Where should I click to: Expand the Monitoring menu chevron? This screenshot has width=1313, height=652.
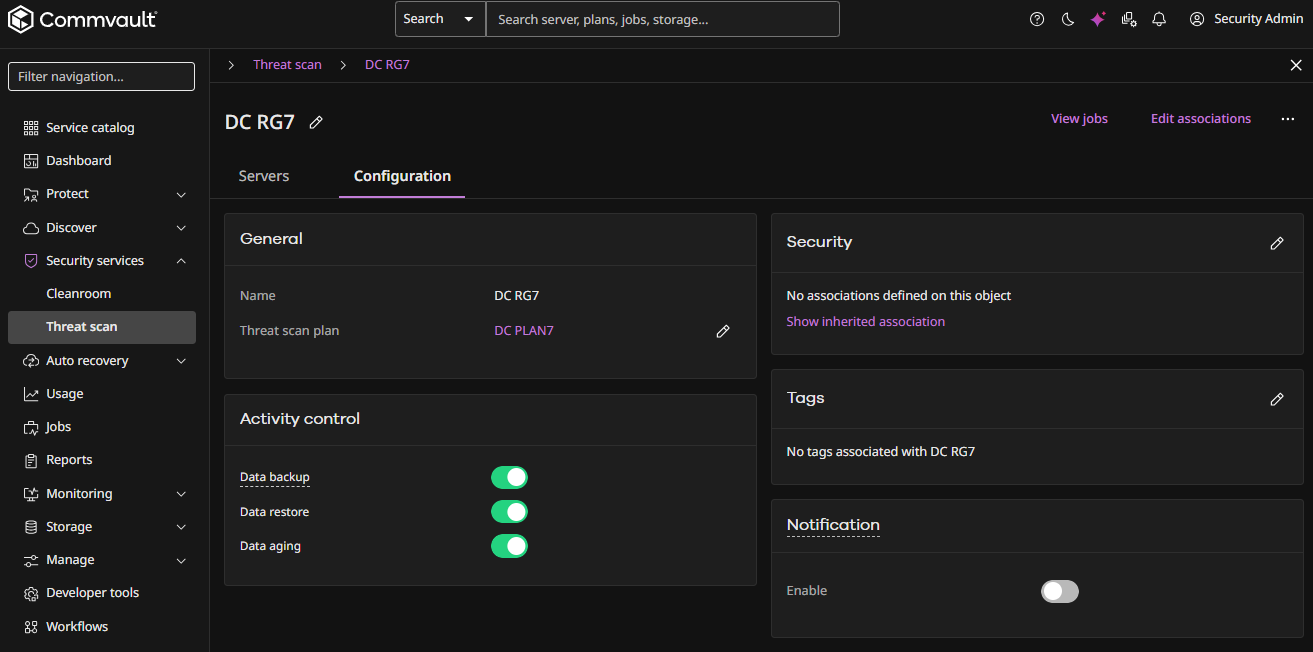point(181,494)
